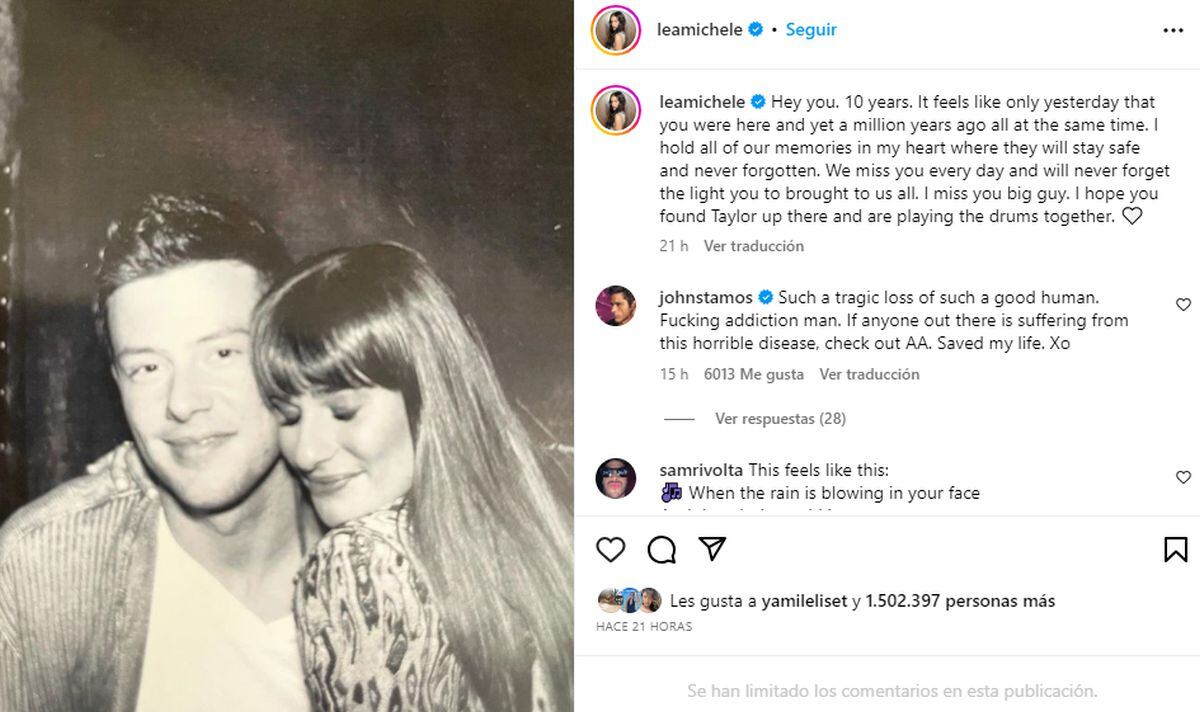Image resolution: width=1200 pixels, height=712 pixels.
Task: Open the 6013 Me gusta likes list
Action: (x=754, y=374)
